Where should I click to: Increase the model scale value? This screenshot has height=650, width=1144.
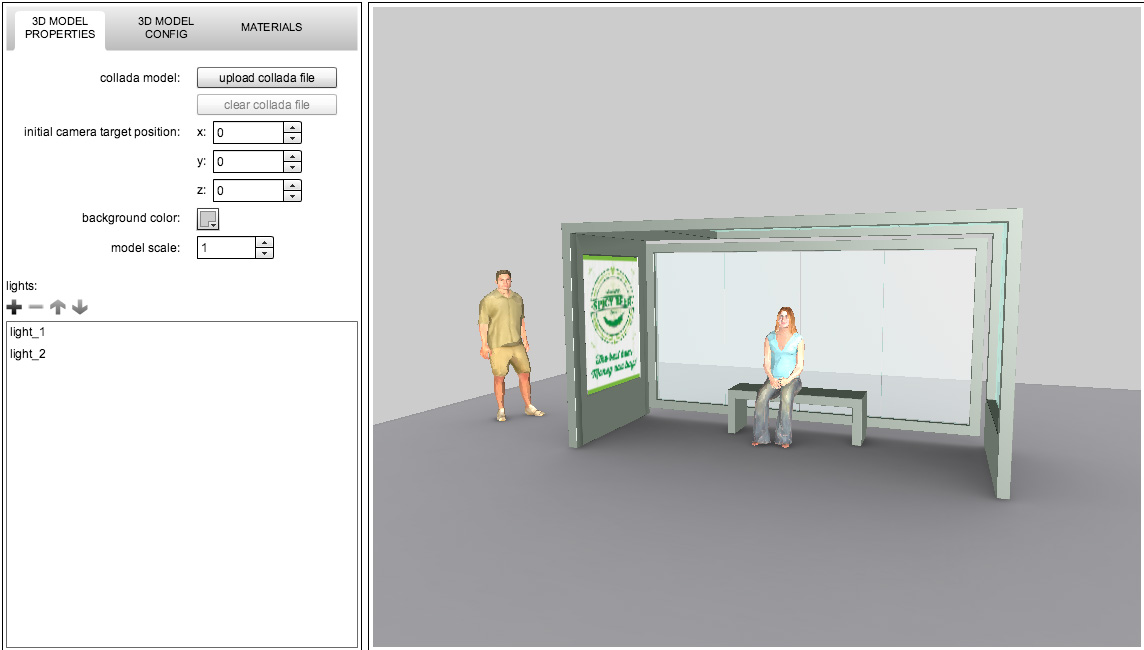pos(264,243)
